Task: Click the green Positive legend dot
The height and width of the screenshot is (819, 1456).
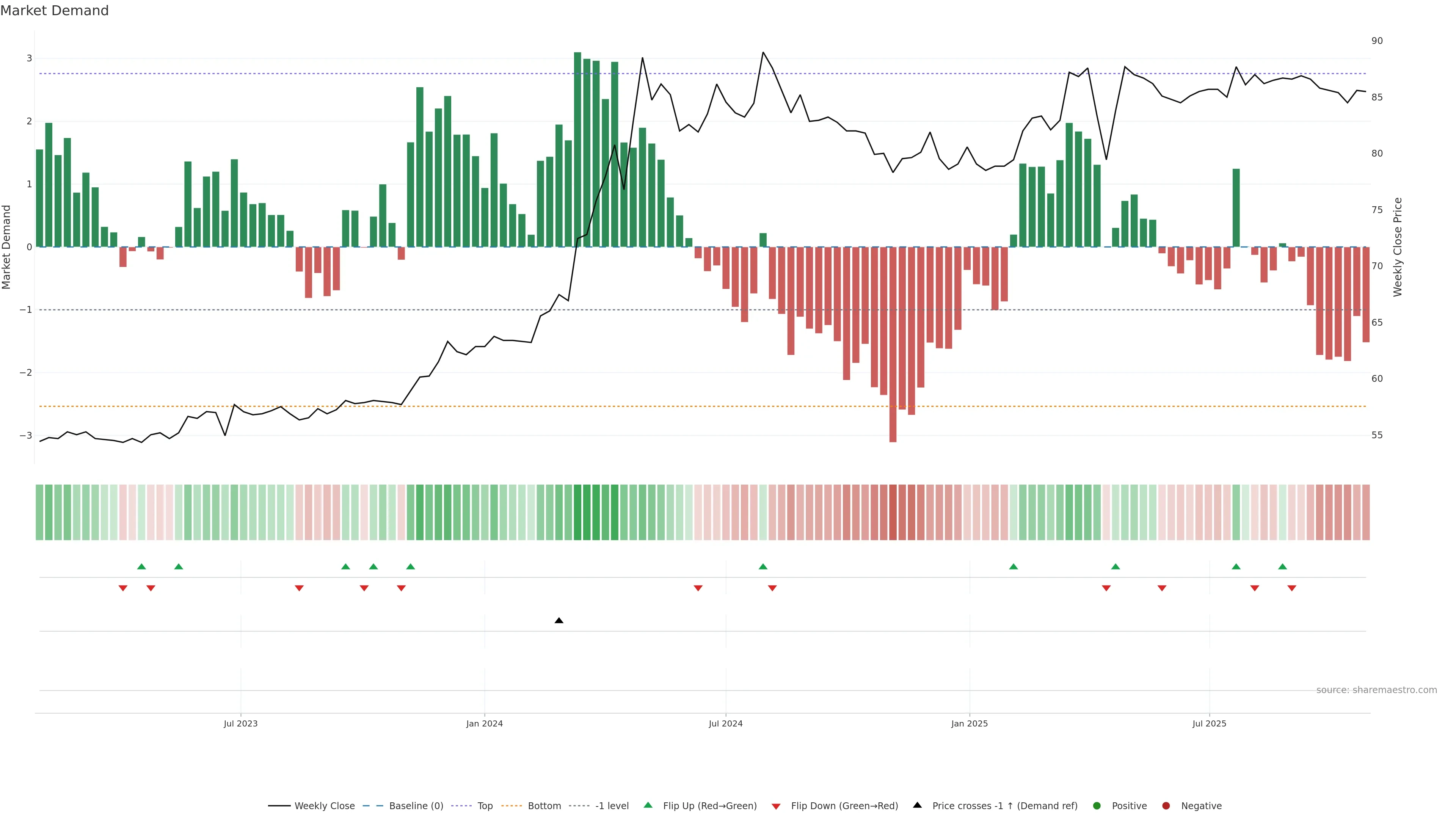Action: (1097, 806)
